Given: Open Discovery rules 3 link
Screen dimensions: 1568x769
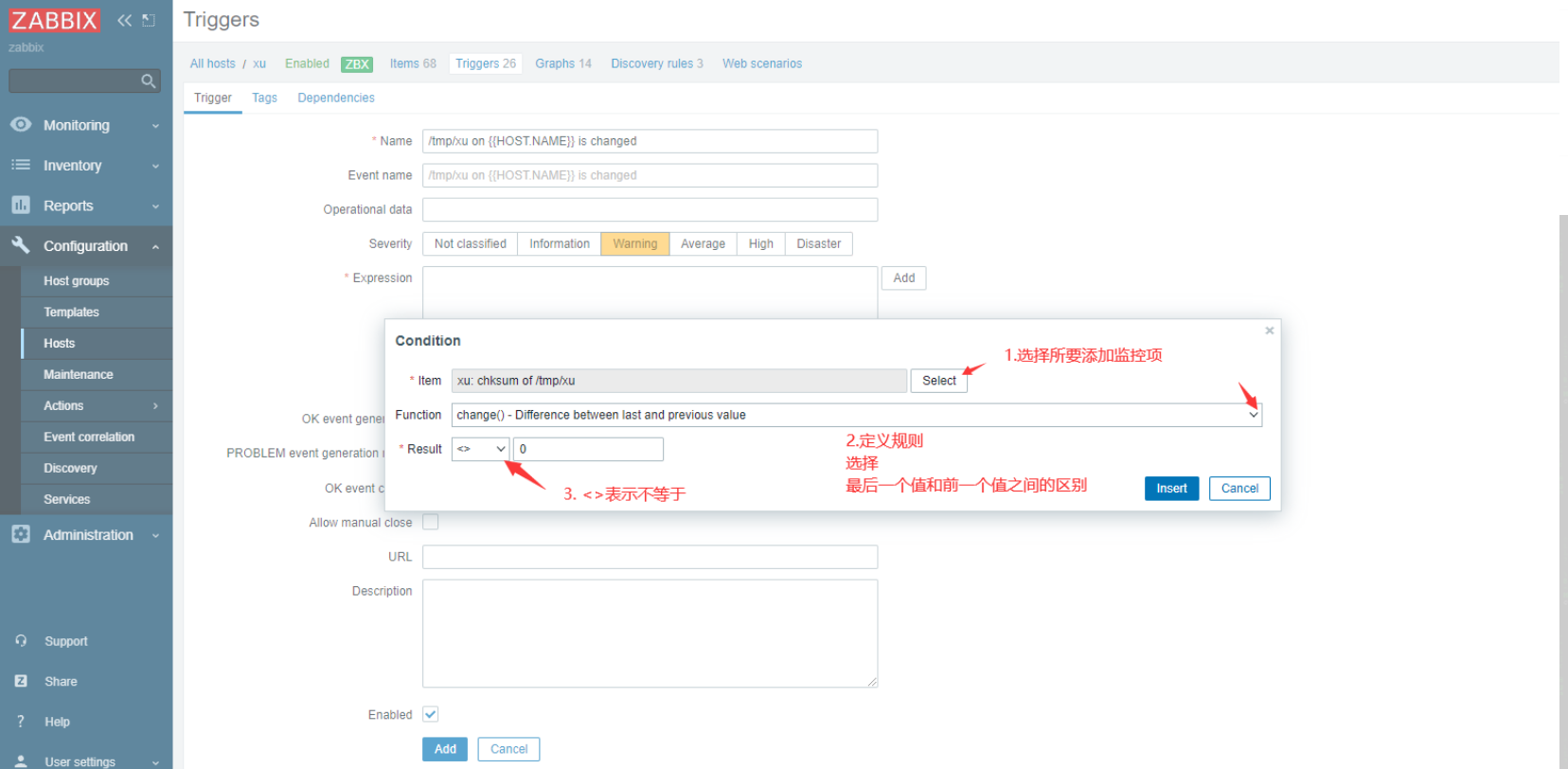Looking at the screenshot, I should pyautogui.click(x=657, y=64).
